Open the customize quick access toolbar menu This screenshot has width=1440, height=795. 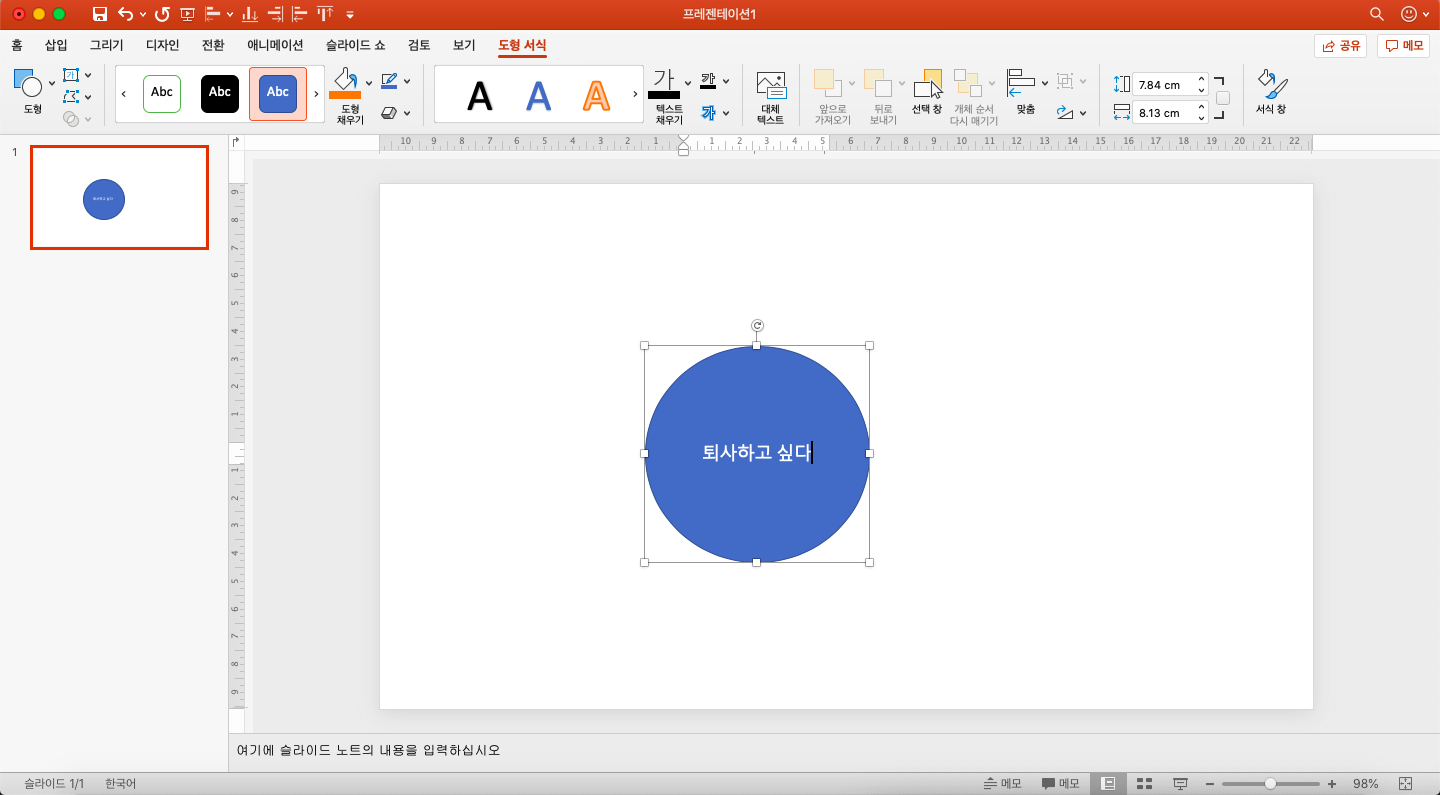click(349, 15)
